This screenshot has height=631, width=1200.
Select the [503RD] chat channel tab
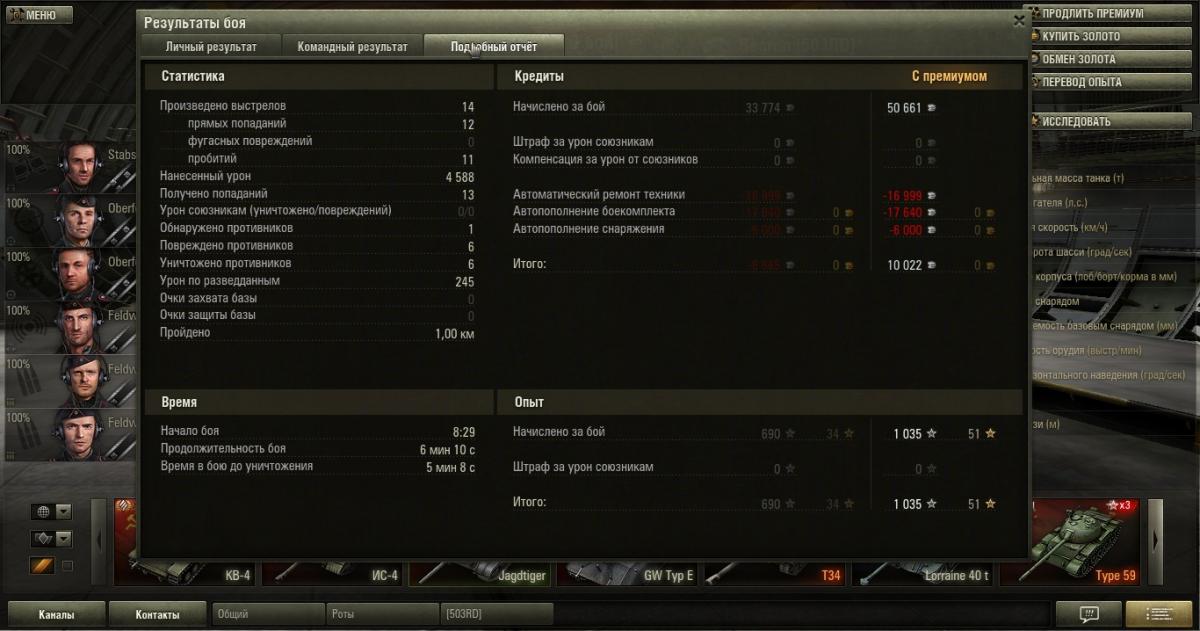click(496, 614)
